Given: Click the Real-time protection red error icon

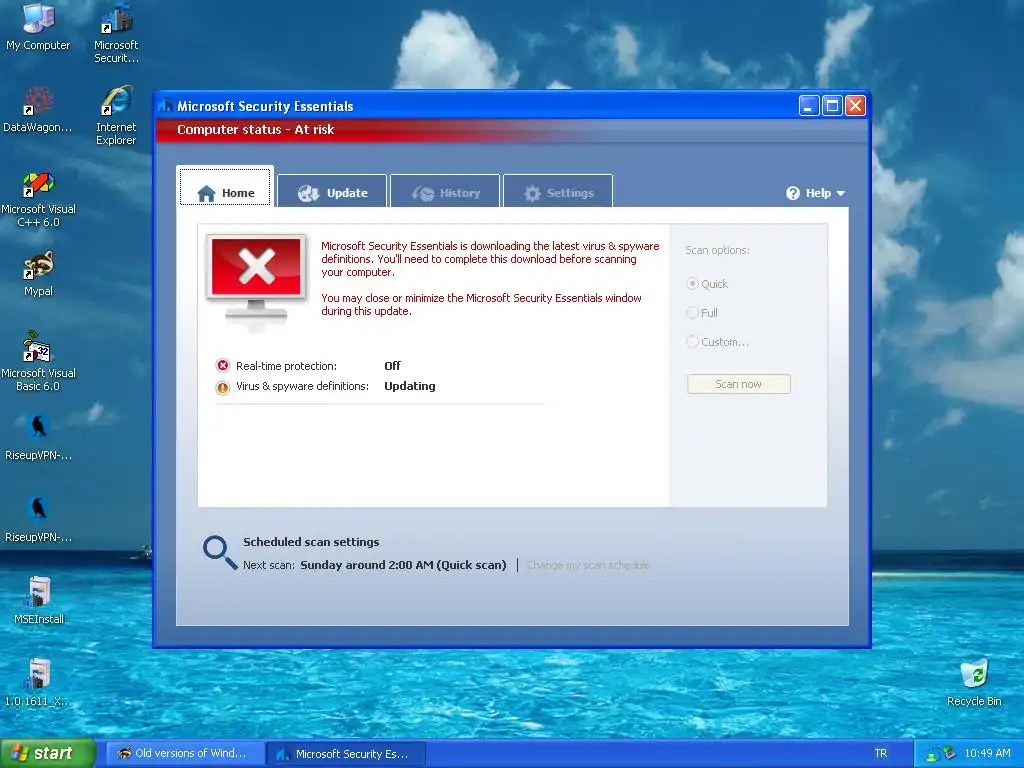Looking at the screenshot, I should 223,366.
